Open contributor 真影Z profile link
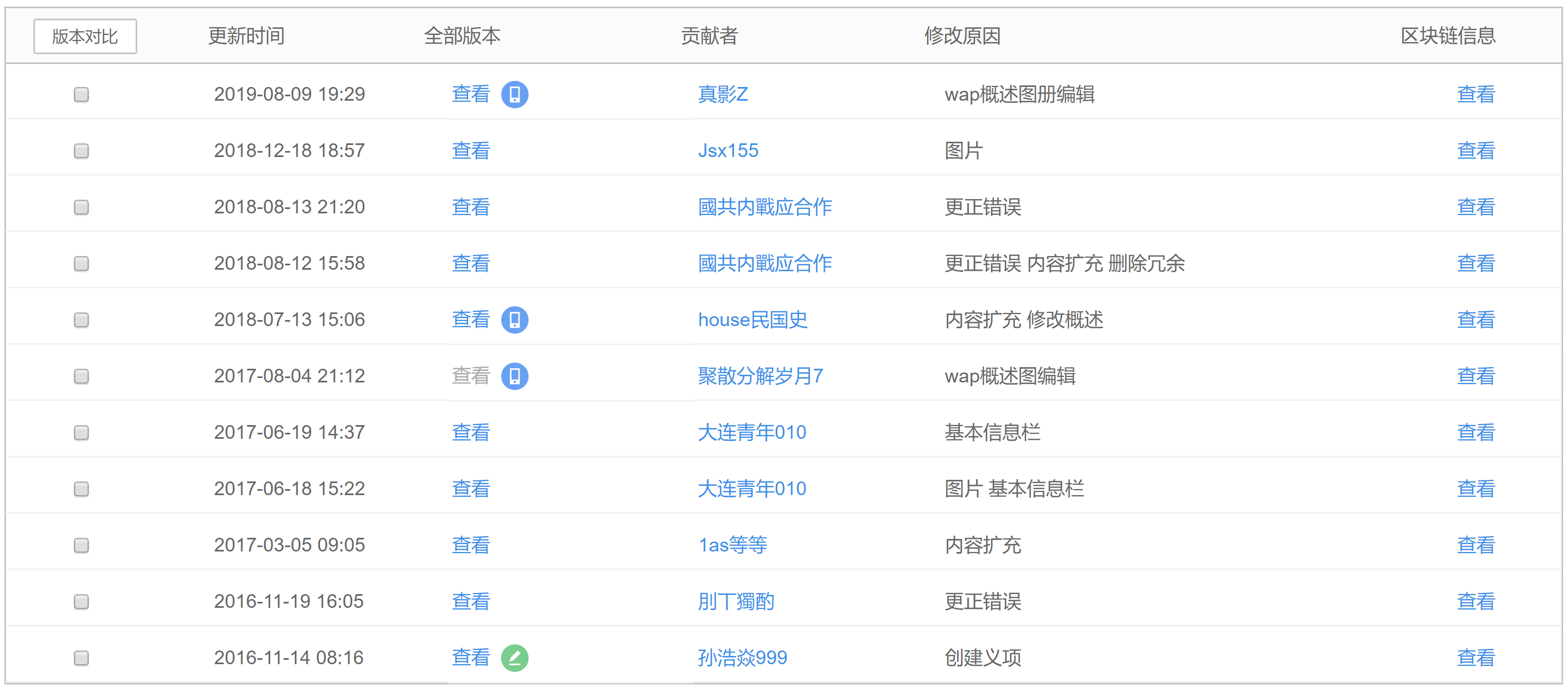The width and height of the screenshot is (1568, 691). click(x=722, y=94)
